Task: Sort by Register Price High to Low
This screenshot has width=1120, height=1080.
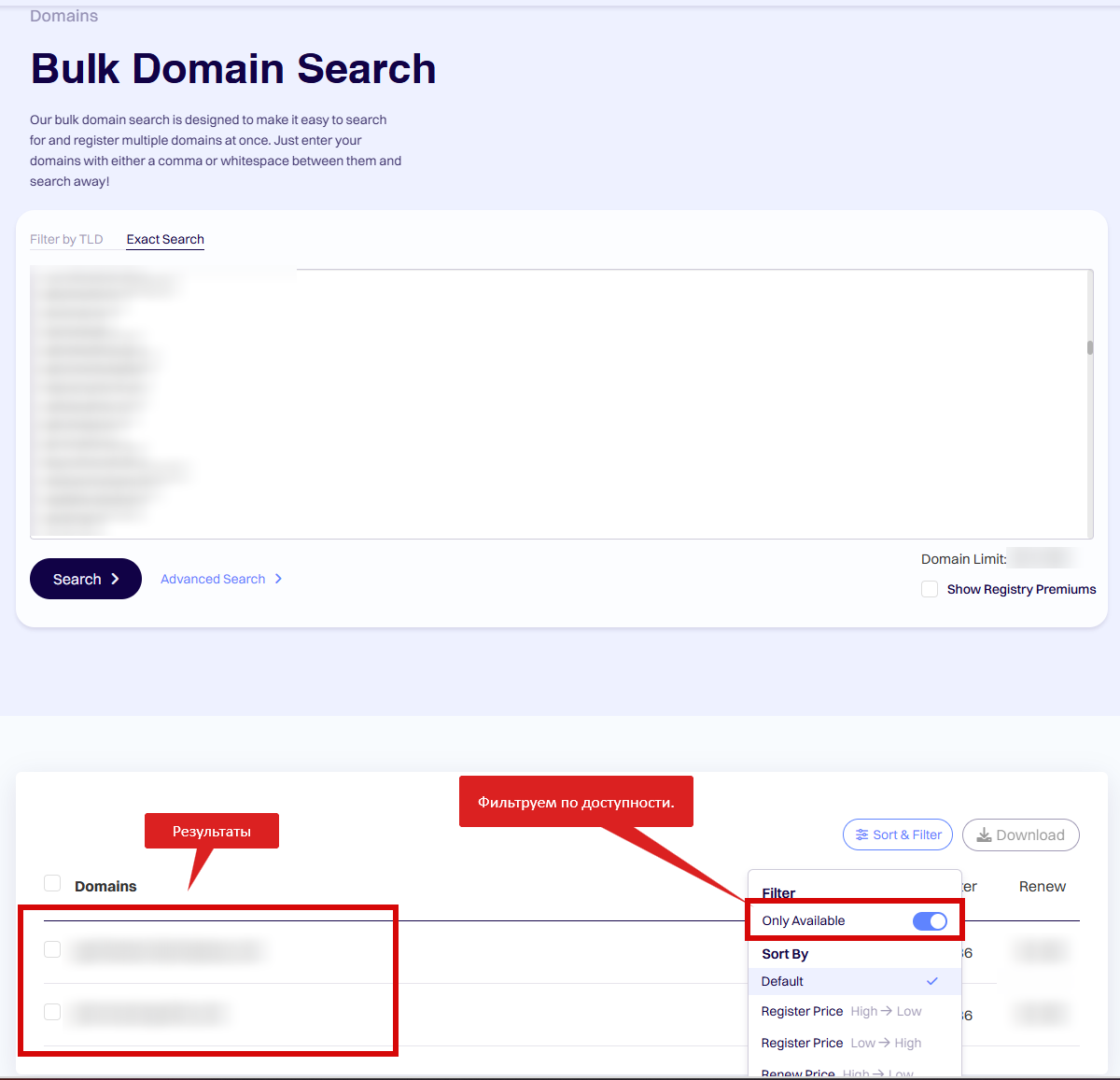Action: pyautogui.click(x=841, y=1011)
